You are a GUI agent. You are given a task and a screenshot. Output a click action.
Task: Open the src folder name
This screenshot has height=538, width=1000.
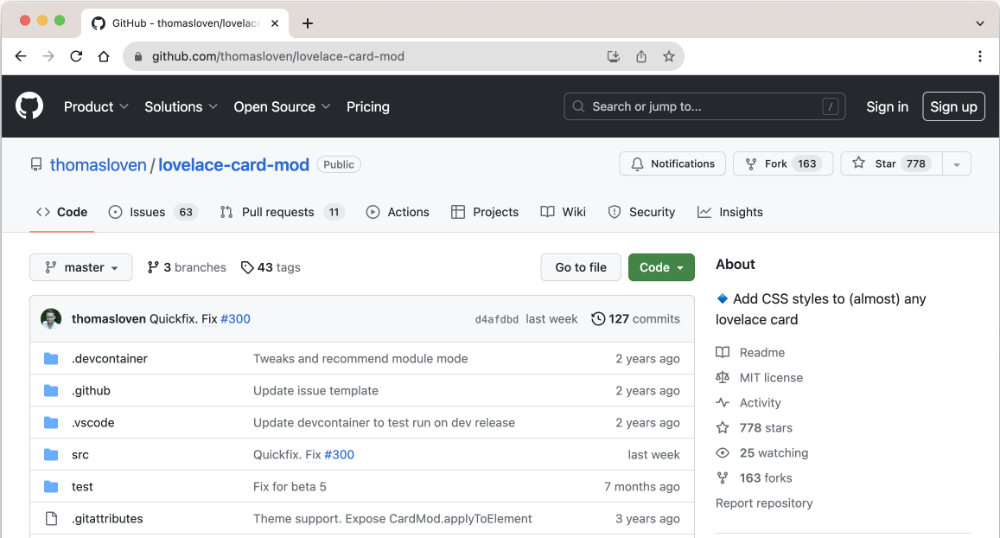[x=80, y=454]
